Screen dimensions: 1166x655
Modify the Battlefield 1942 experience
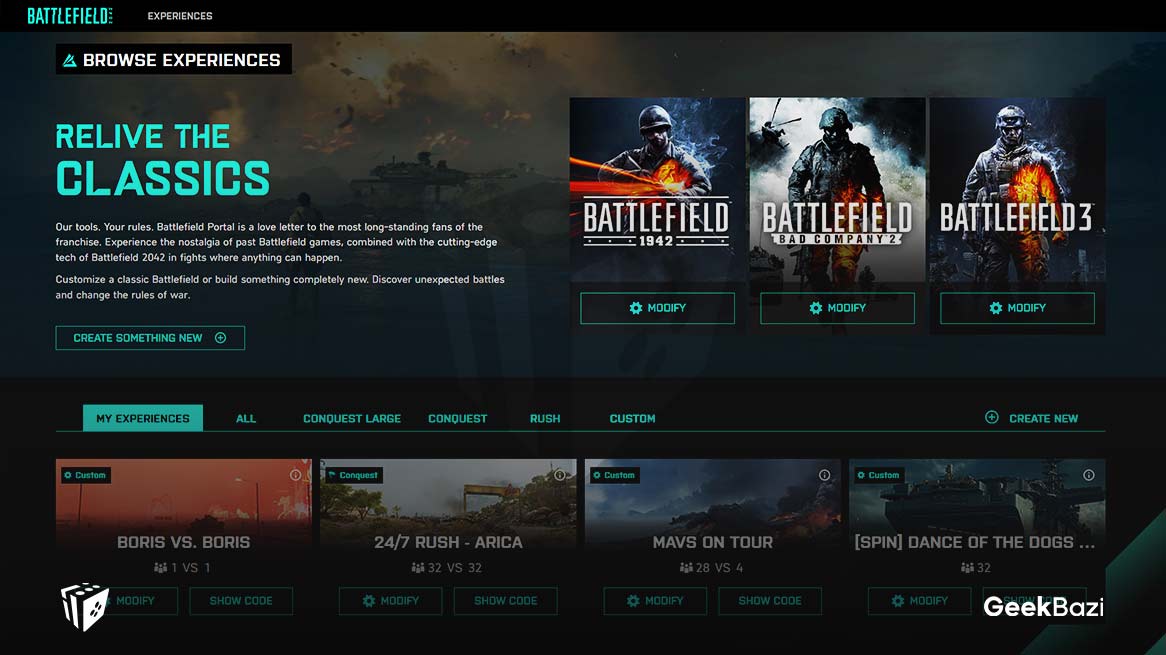point(657,308)
